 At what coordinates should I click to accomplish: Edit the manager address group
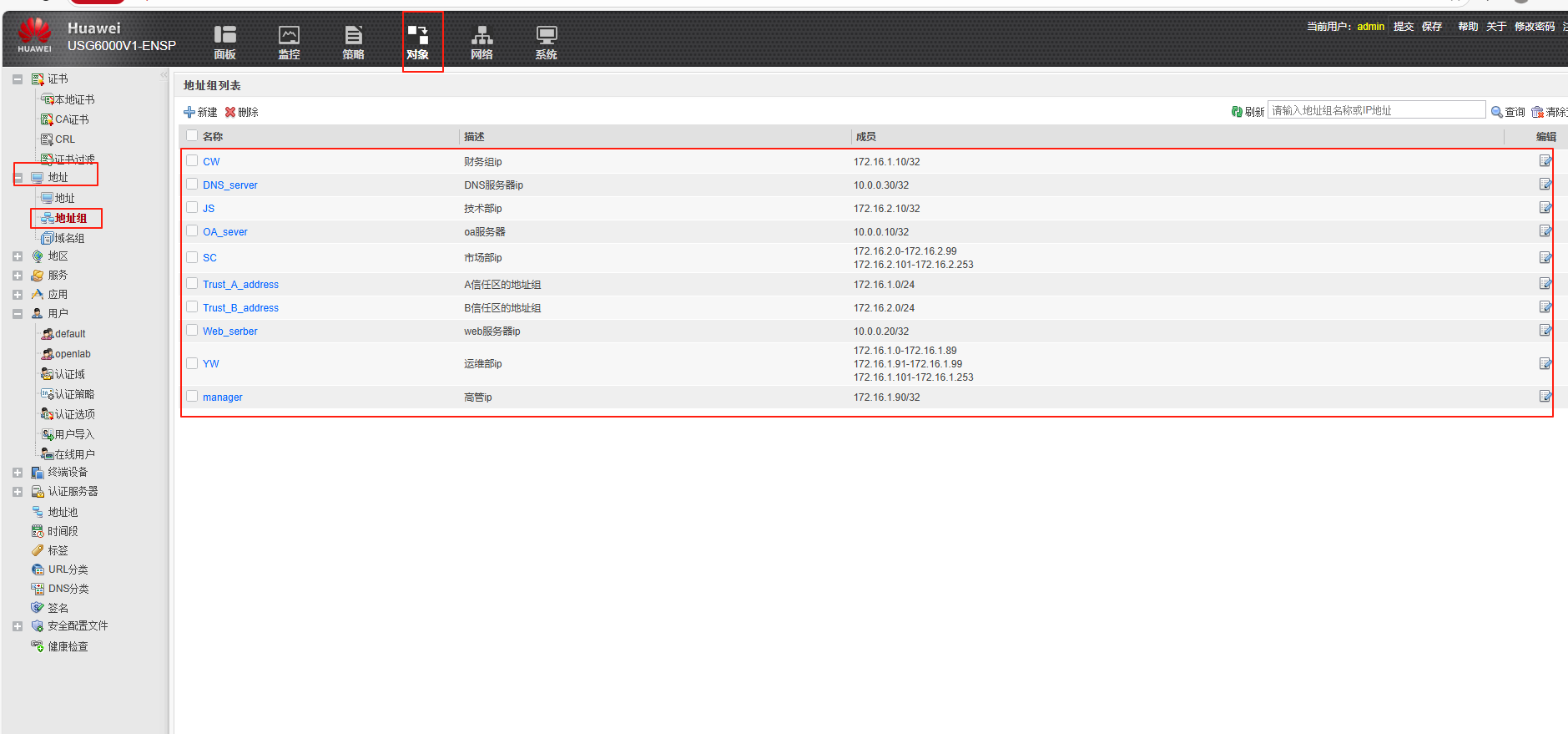(1545, 396)
